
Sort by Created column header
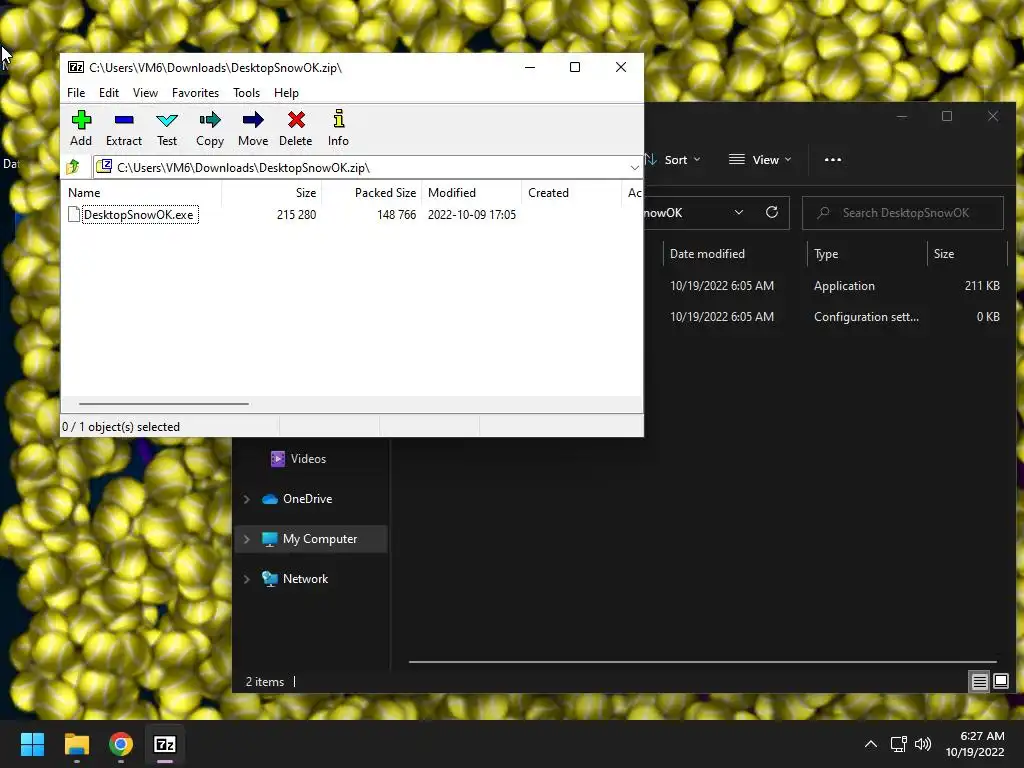(571, 193)
